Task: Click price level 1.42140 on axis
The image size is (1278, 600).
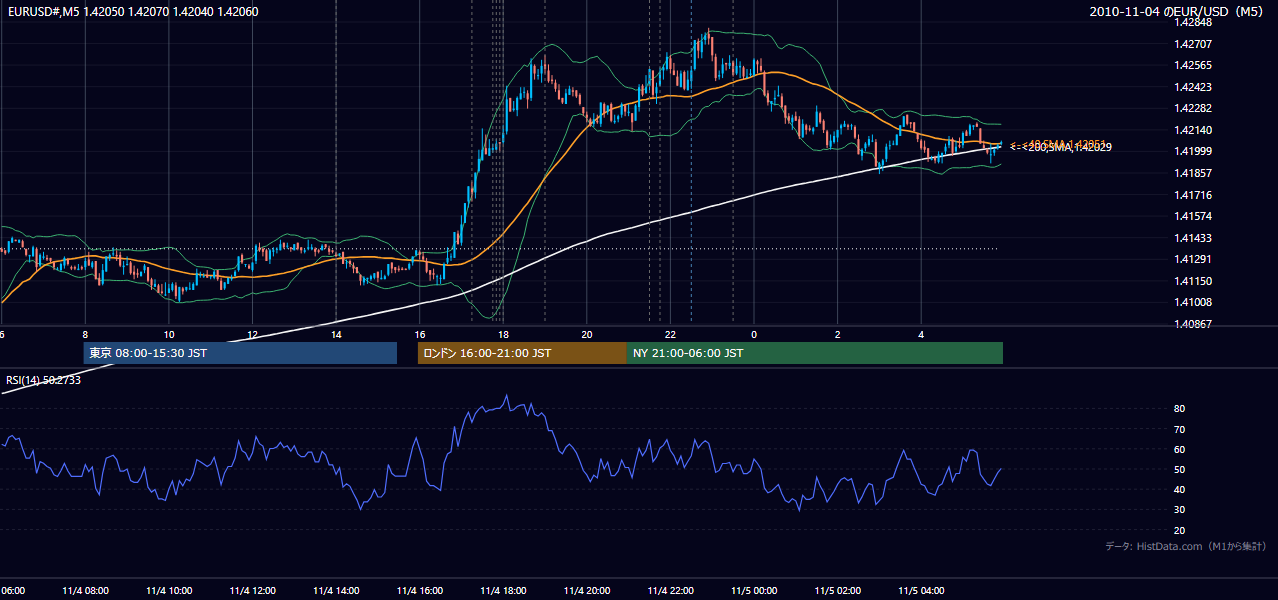Action: [x=1193, y=130]
